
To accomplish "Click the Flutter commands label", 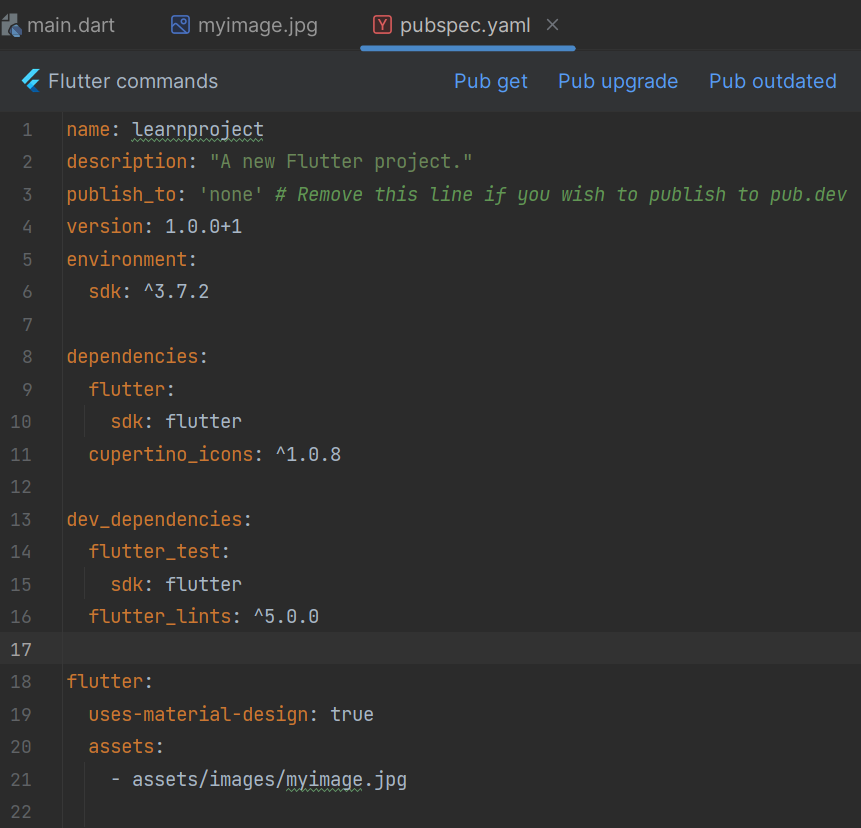I will (133, 81).
